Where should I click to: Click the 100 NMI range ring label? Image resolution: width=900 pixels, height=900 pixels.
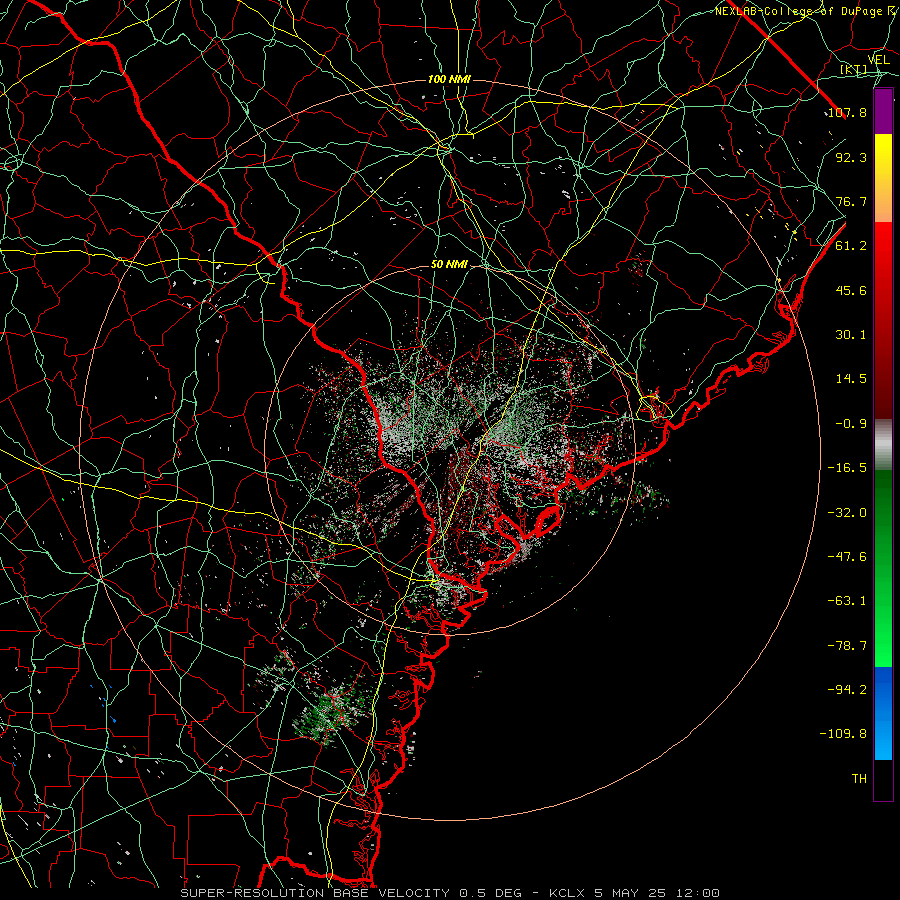[449, 79]
